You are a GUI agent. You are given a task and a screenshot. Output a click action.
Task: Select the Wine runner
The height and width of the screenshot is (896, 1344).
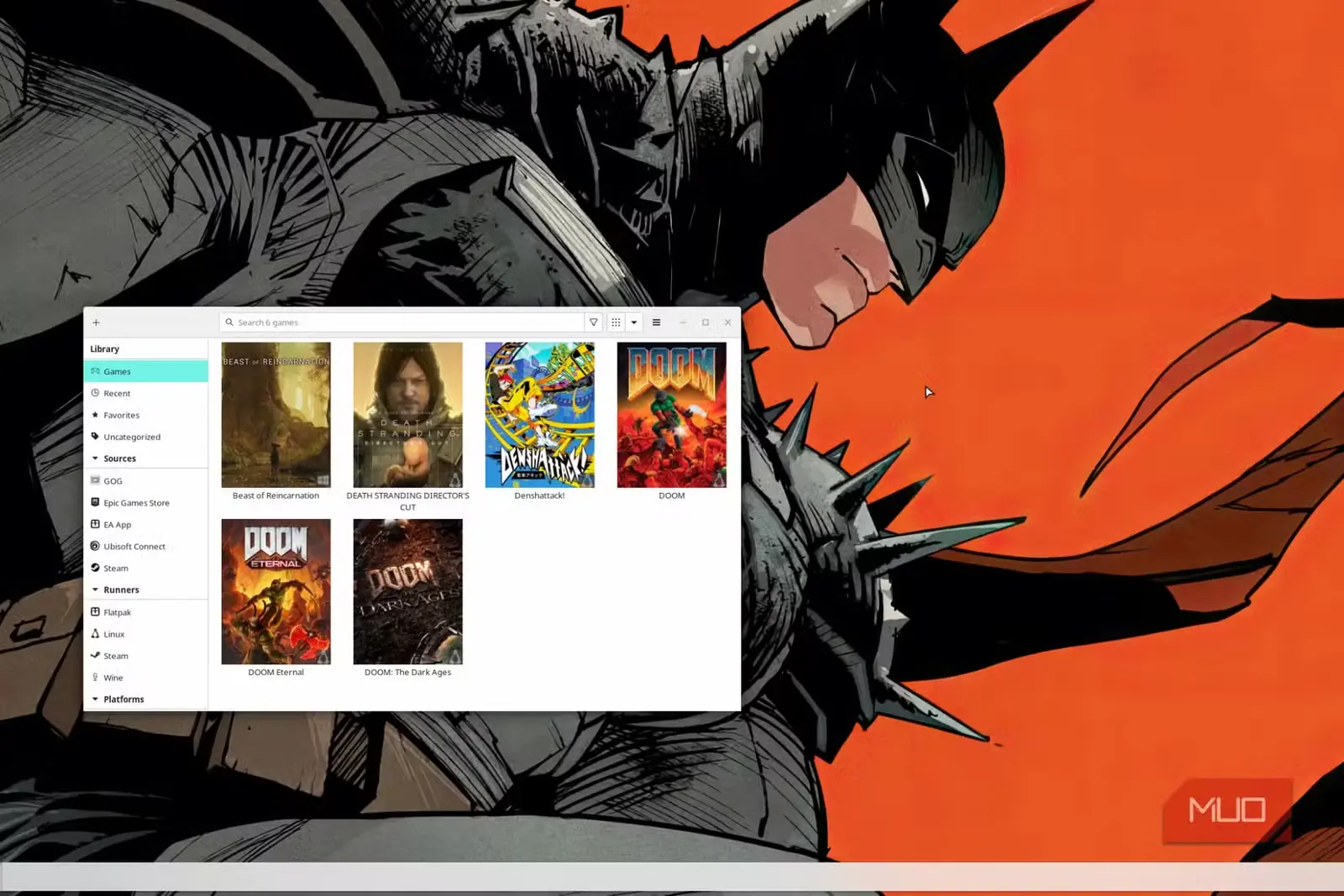(x=146, y=678)
